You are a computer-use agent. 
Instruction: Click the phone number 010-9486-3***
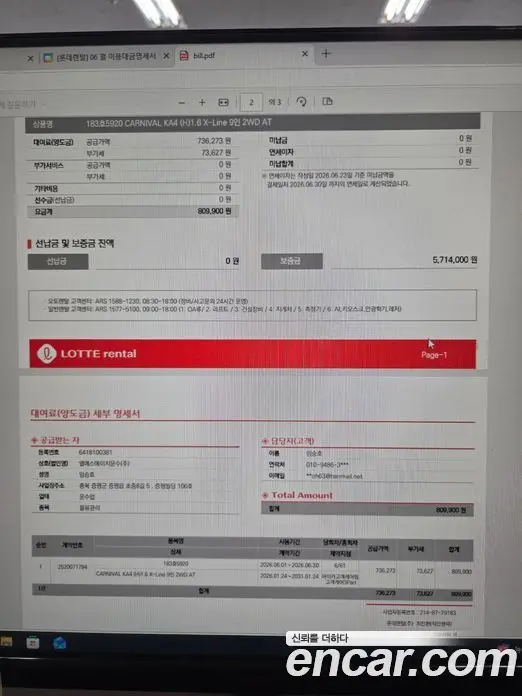click(327, 465)
